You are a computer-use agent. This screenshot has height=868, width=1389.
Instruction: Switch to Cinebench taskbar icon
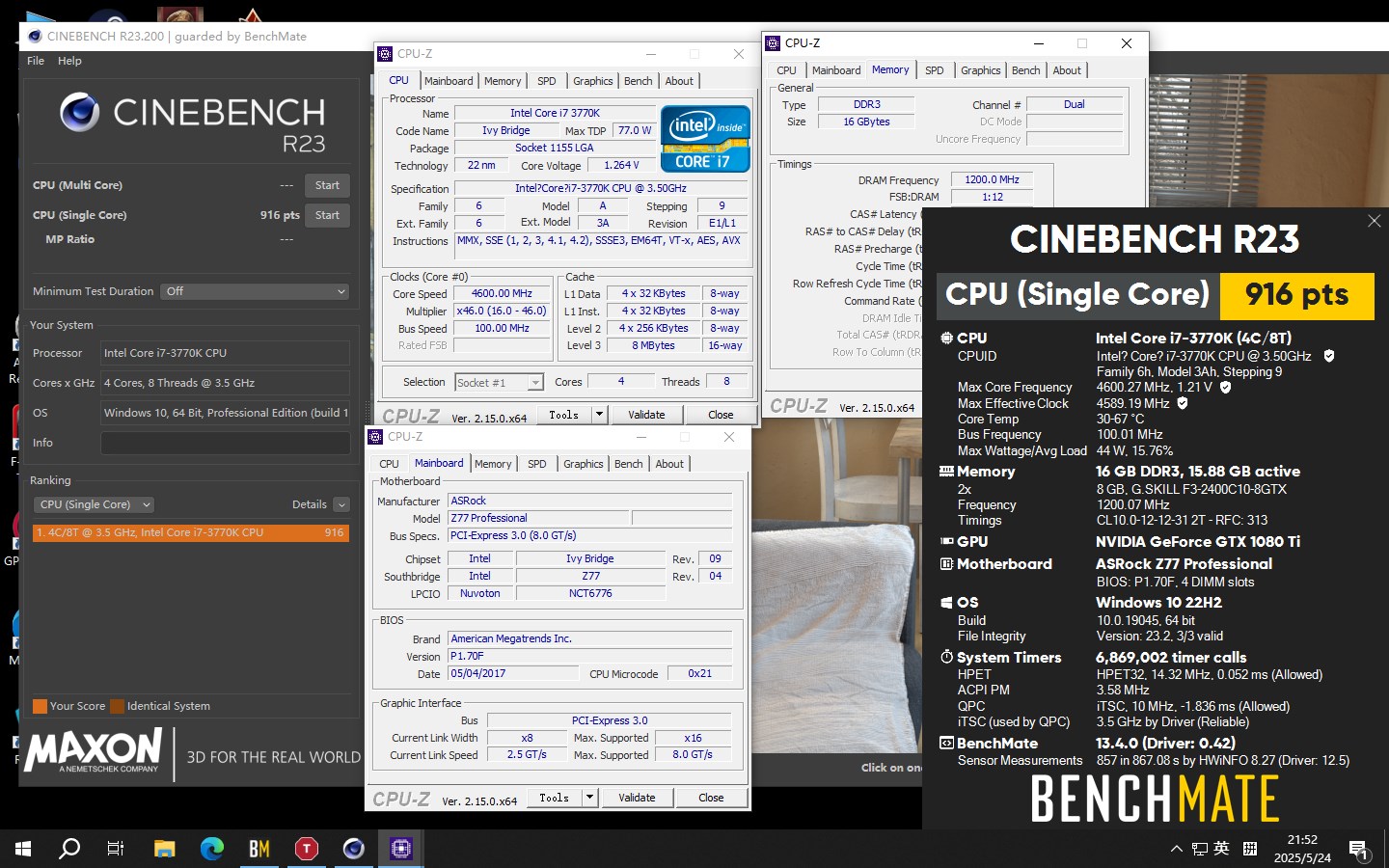[x=354, y=849]
